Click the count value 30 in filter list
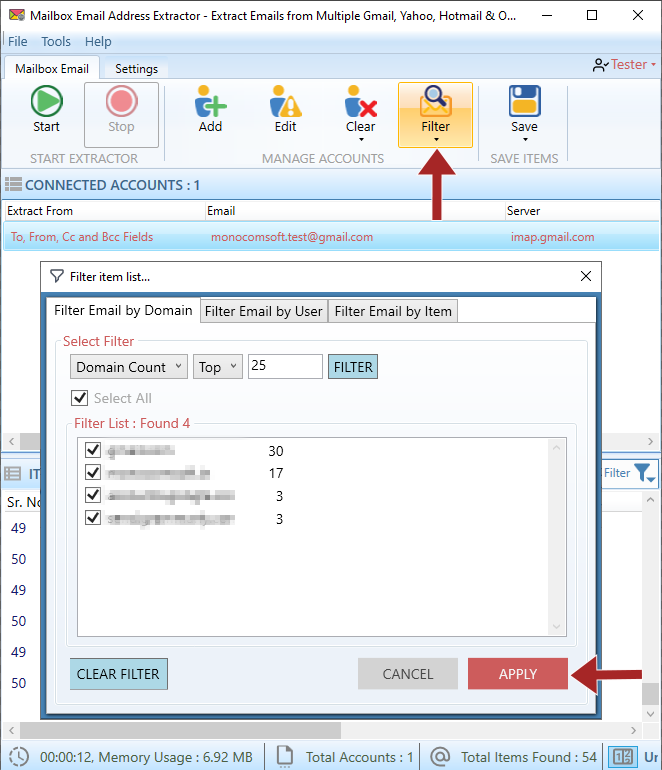662x770 pixels. [276, 451]
